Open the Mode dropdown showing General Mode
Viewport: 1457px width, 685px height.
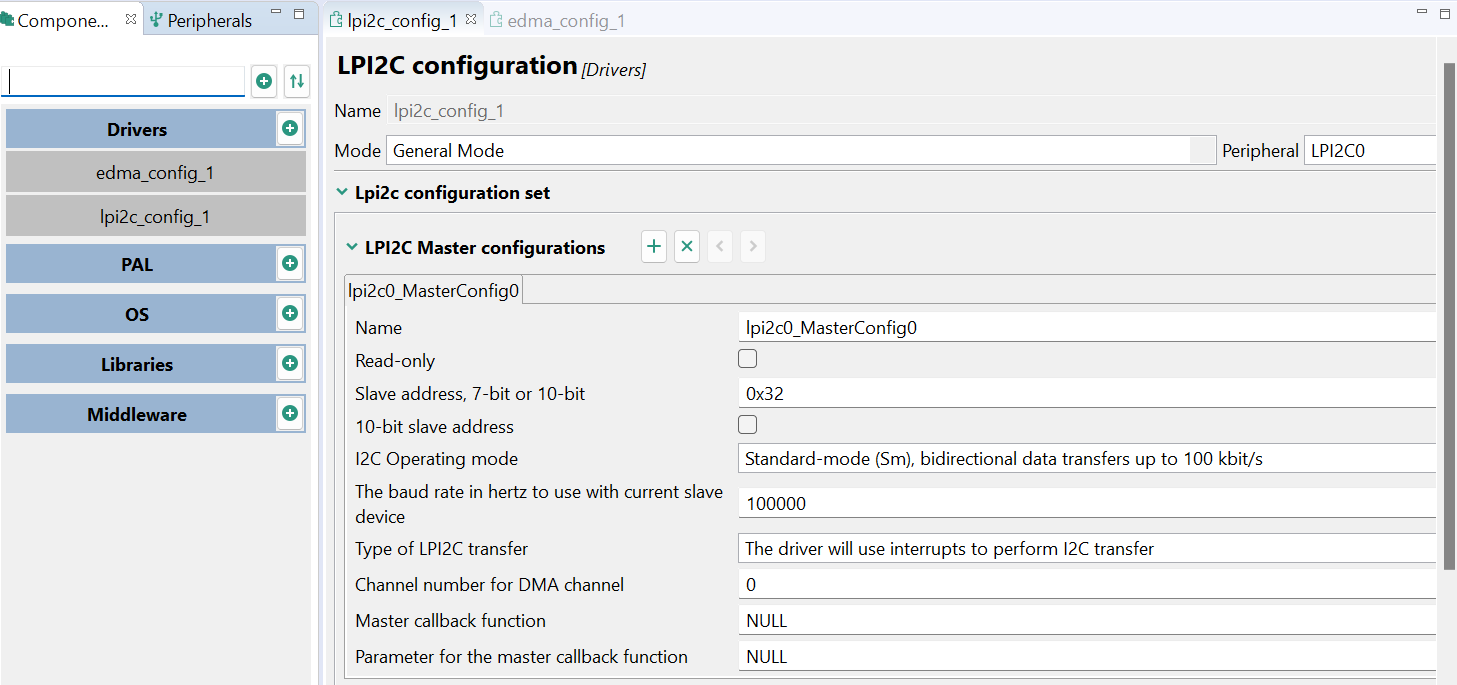801,151
